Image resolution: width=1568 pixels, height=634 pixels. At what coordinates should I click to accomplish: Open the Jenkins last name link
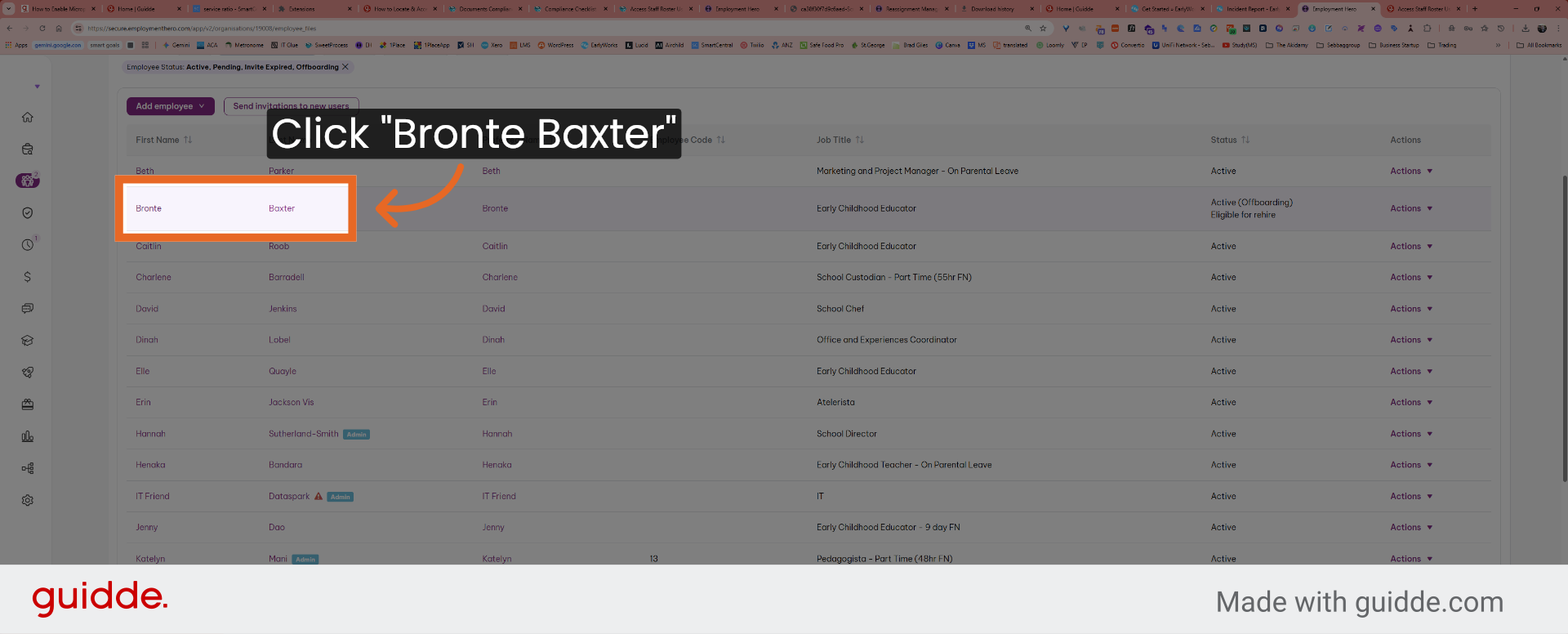point(283,309)
